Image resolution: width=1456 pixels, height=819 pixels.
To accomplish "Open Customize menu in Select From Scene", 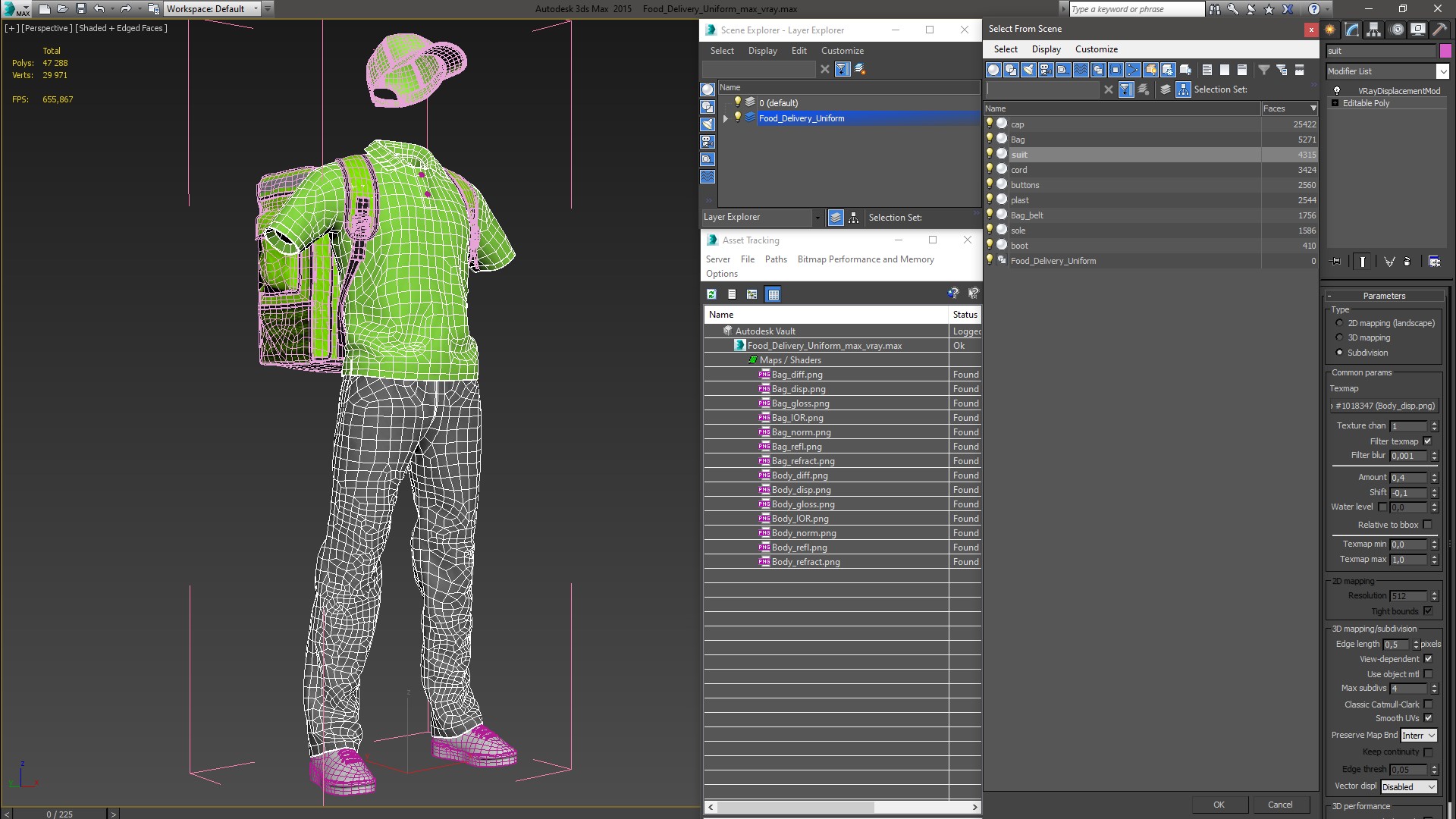I will [x=1096, y=49].
